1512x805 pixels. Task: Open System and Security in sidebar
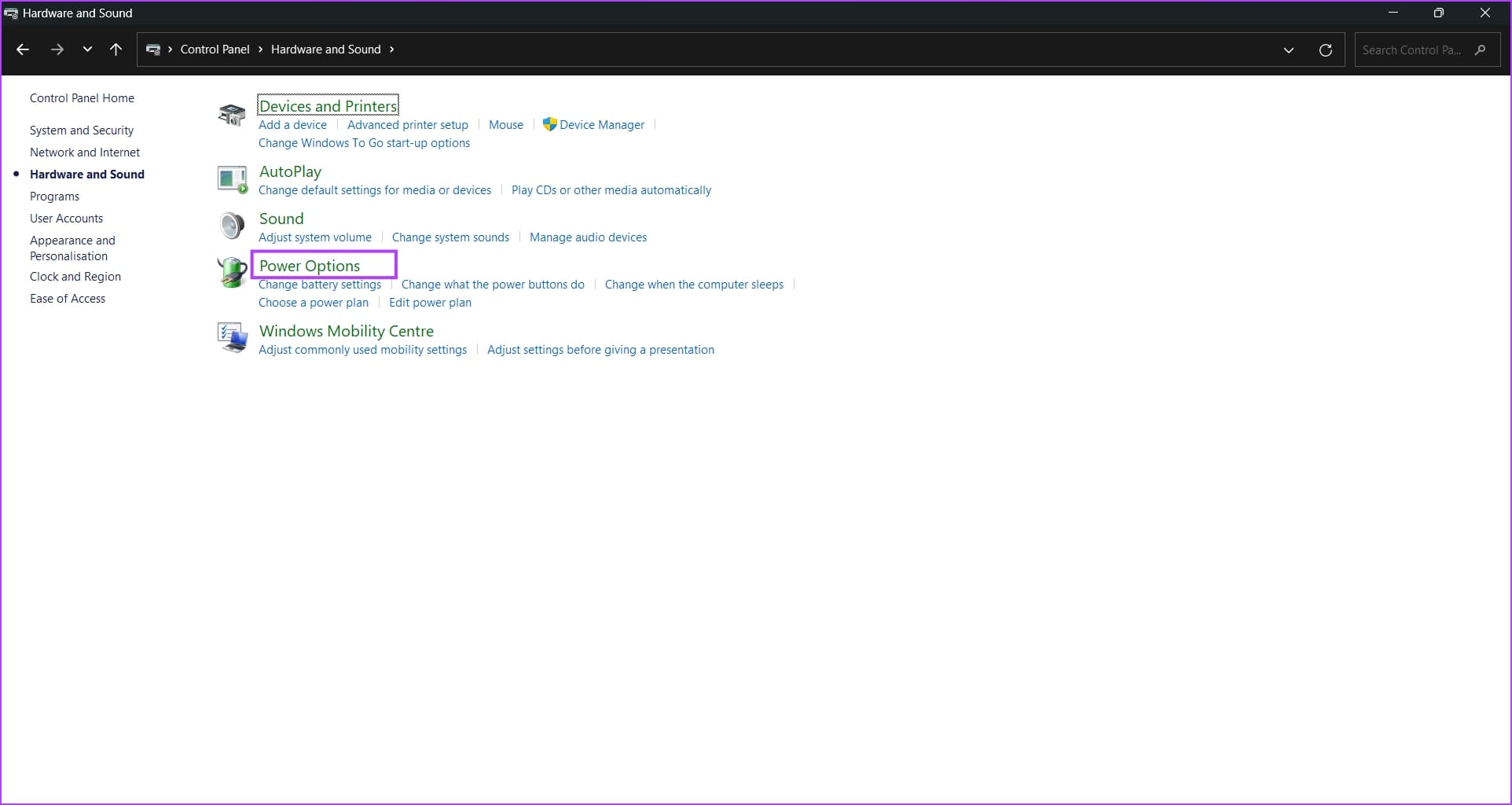82,130
